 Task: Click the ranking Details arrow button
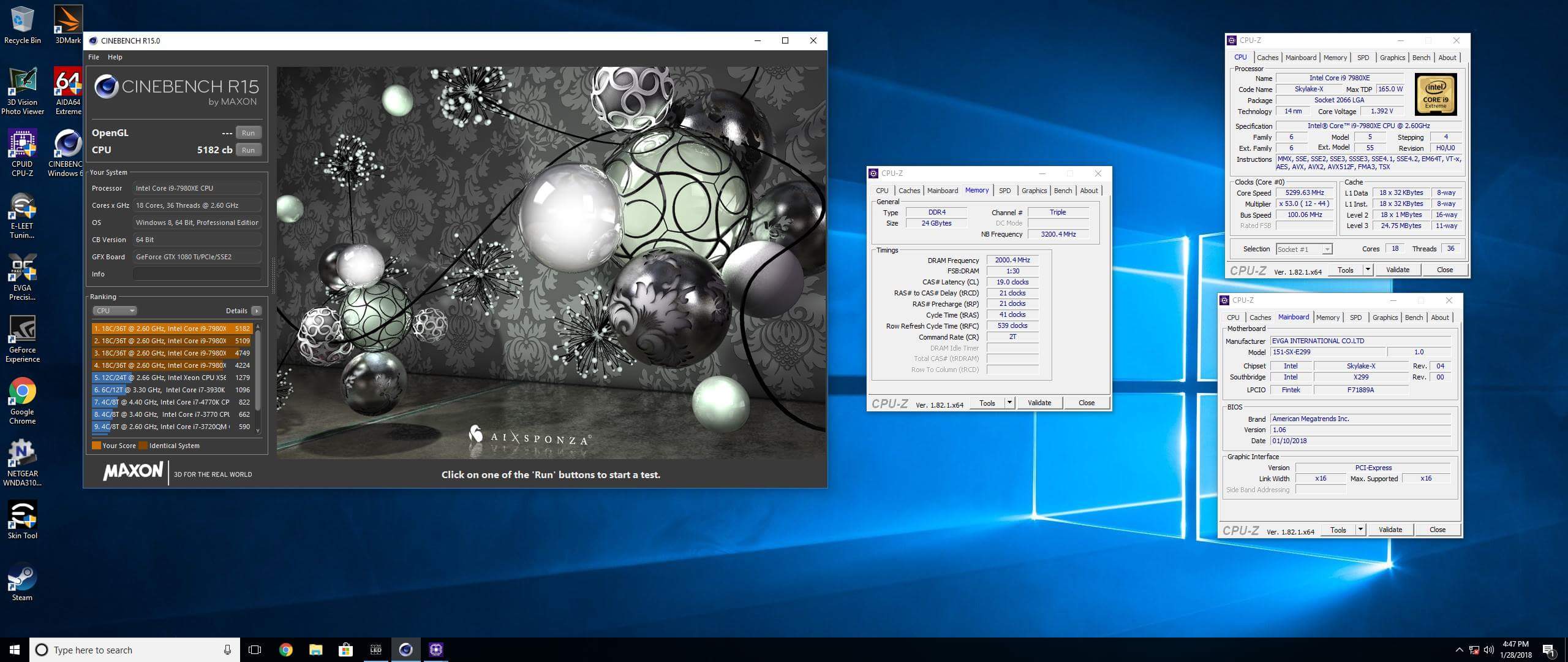tap(257, 311)
